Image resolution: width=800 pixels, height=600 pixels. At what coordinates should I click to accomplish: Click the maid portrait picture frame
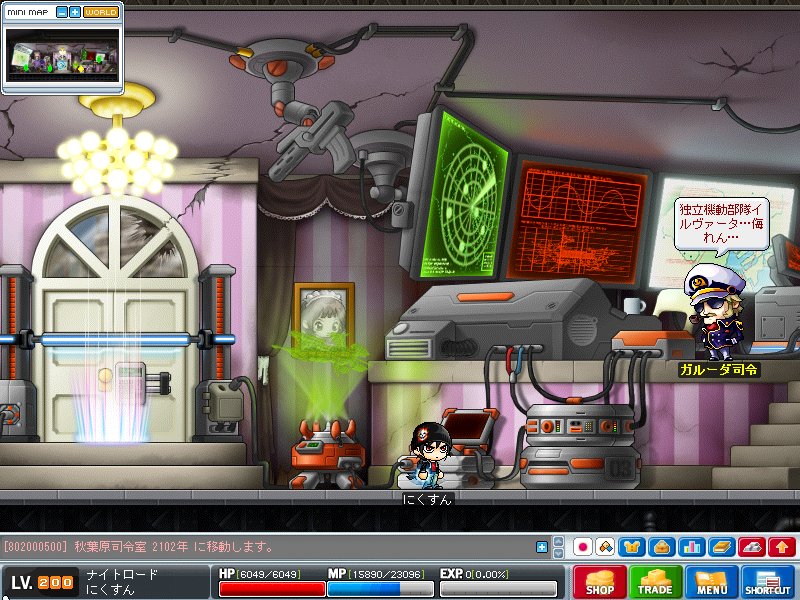(323, 315)
